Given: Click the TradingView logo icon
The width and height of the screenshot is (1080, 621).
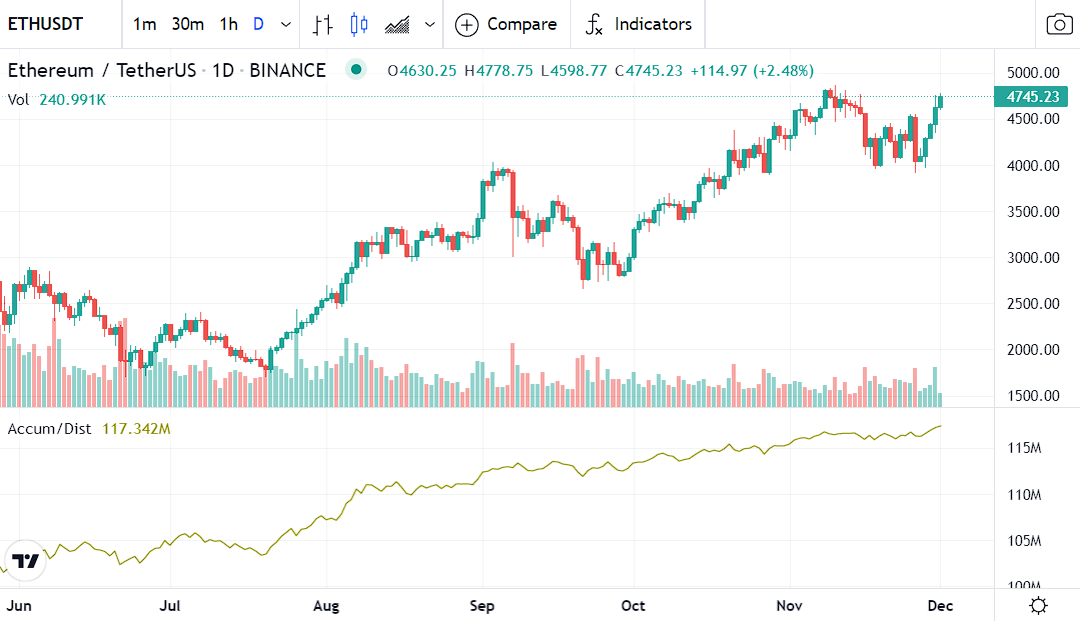Looking at the screenshot, I should [x=26, y=561].
